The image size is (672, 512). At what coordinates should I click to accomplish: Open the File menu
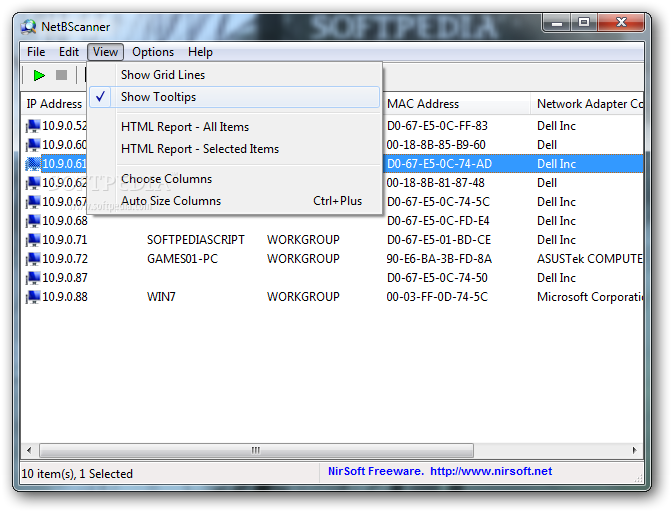pos(36,52)
